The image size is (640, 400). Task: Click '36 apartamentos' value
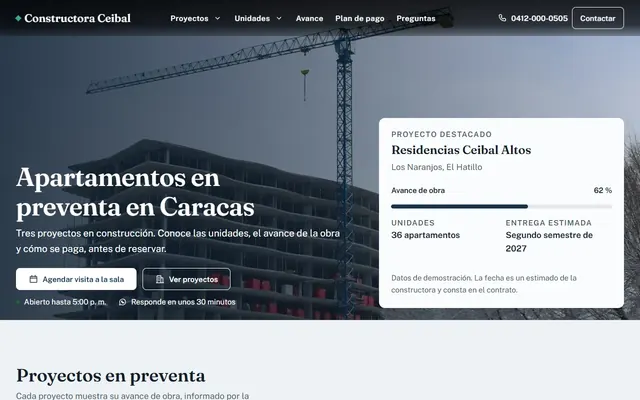click(x=426, y=235)
